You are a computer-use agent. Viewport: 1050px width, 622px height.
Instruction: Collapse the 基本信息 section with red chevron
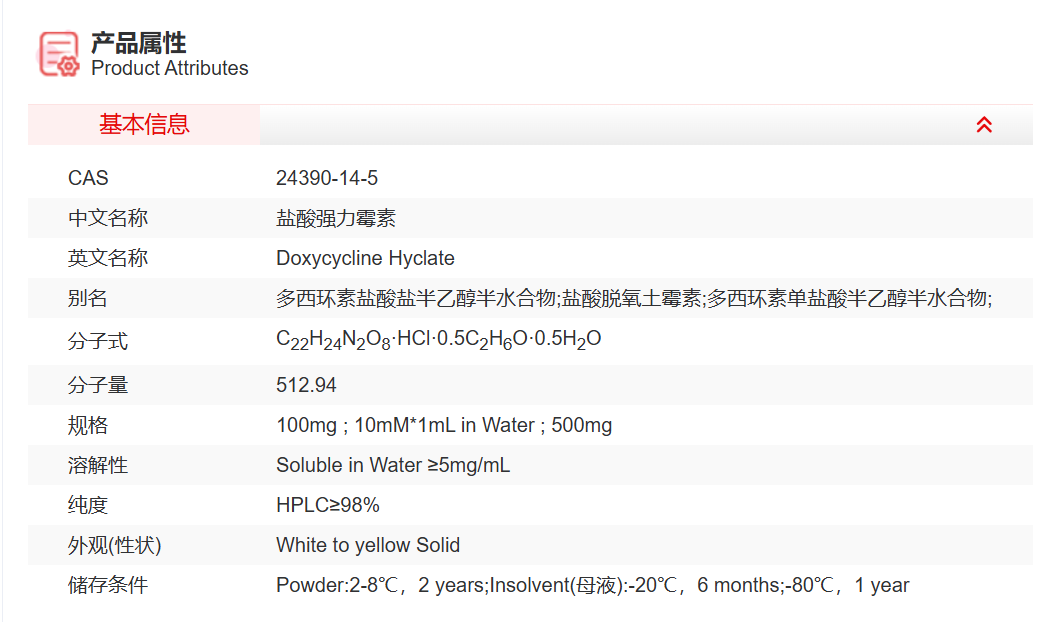(x=984, y=125)
